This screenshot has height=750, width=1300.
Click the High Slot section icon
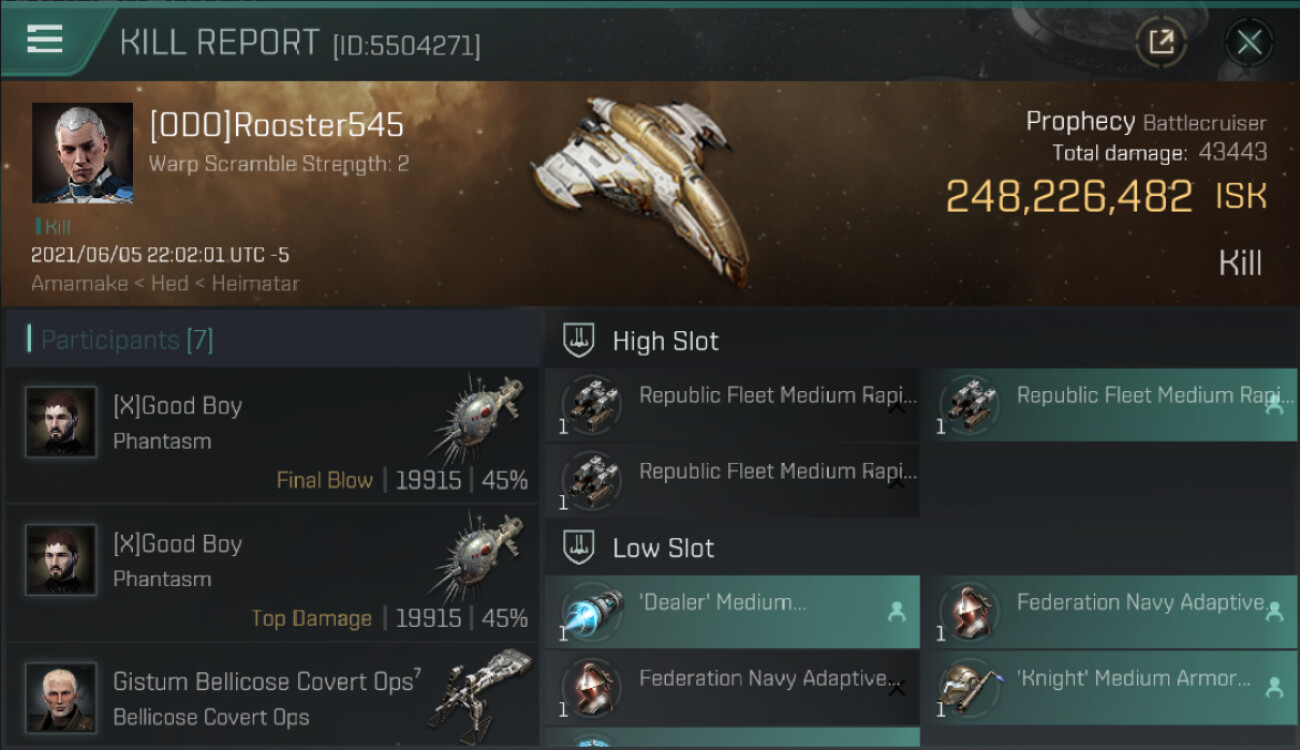(579, 341)
